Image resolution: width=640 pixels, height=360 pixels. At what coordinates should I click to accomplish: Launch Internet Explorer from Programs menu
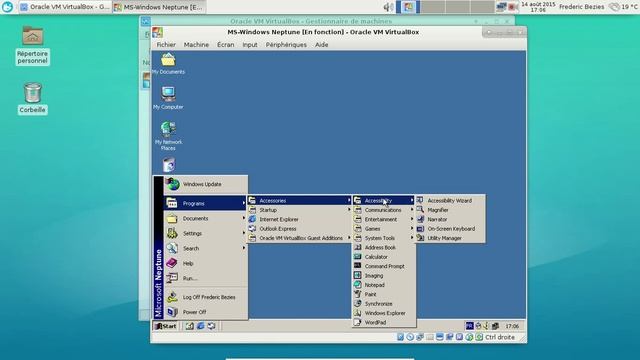300,219
